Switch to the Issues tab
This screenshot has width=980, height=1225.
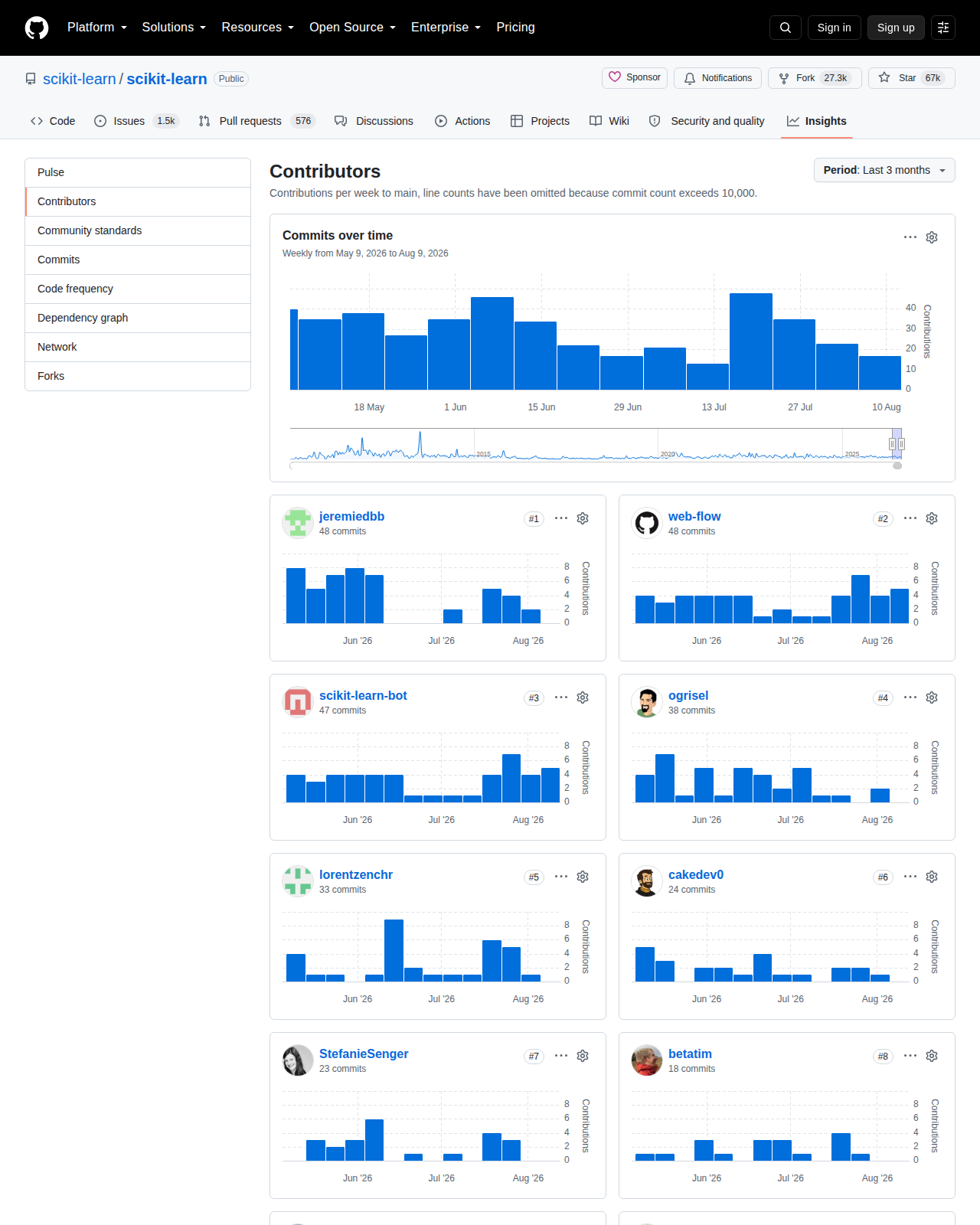point(136,121)
